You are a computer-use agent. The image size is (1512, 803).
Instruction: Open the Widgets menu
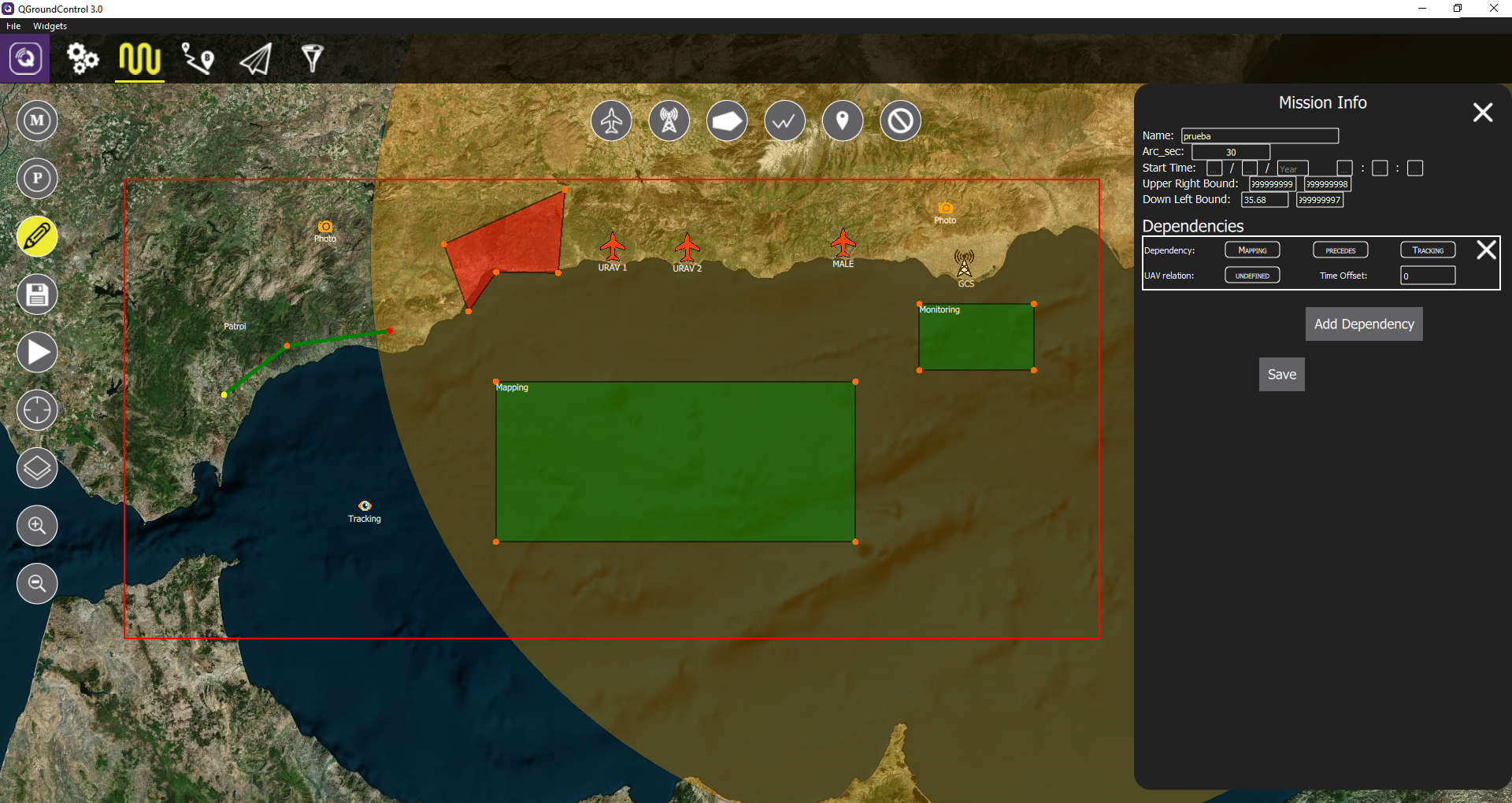tap(50, 26)
